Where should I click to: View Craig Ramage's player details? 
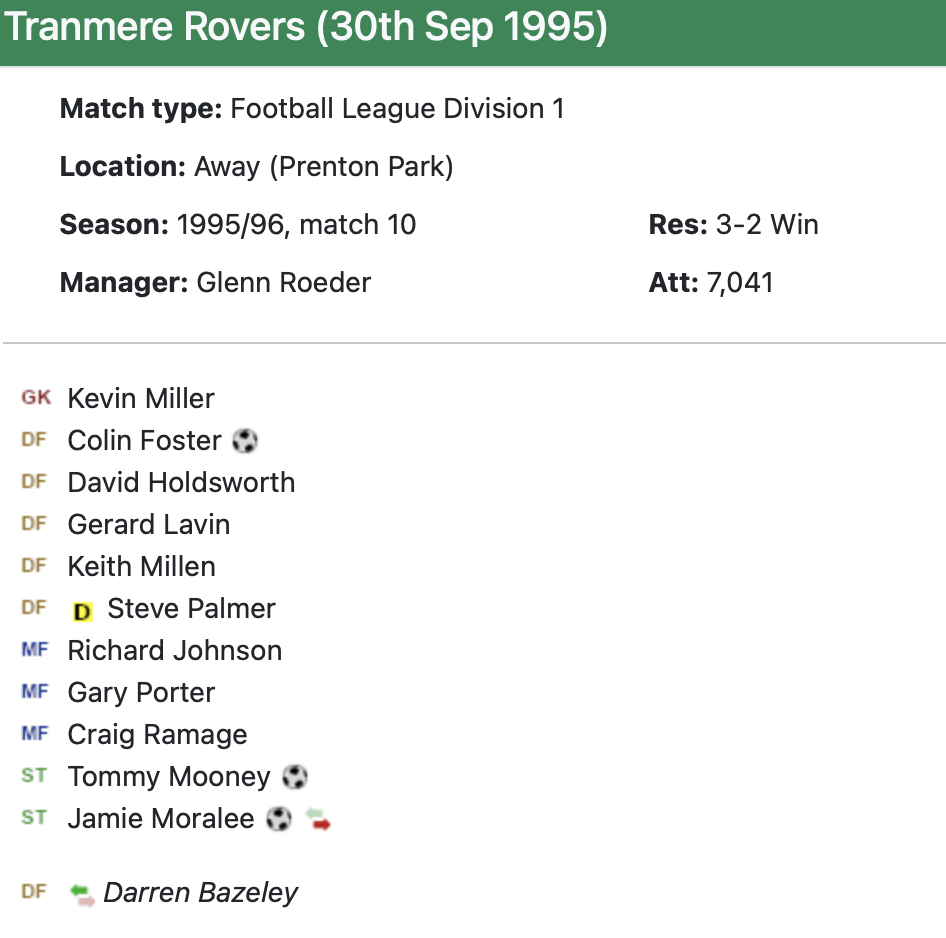coord(157,735)
